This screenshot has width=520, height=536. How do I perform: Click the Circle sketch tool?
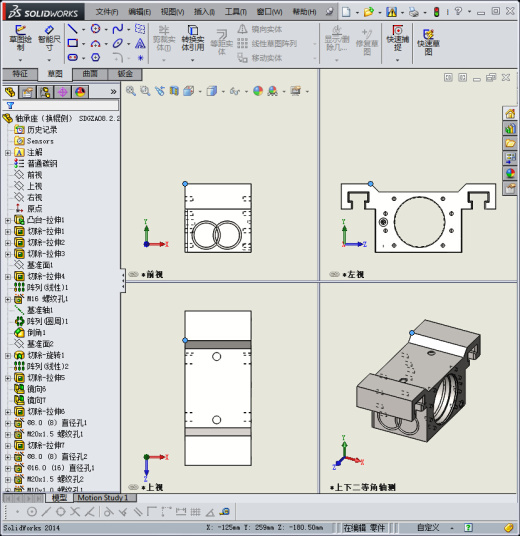(x=95, y=29)
